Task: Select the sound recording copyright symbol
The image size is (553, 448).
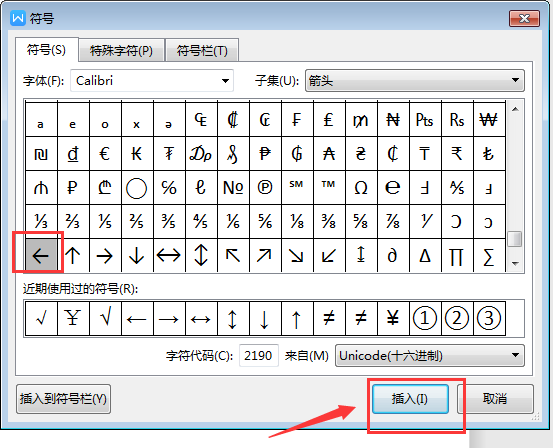Action: click(265, 187)
